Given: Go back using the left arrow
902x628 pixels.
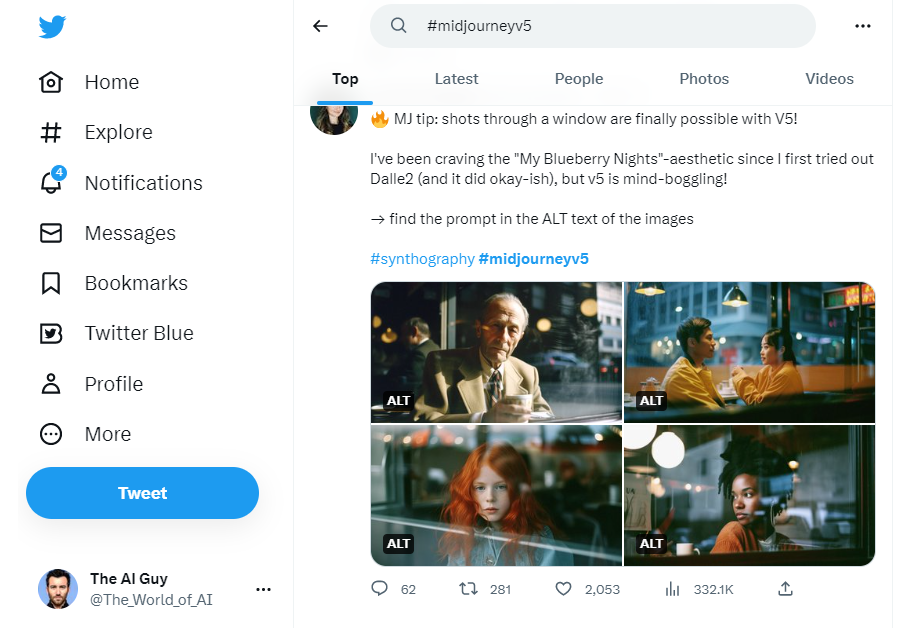Looking at the screenshot, I should click(320, 26).
